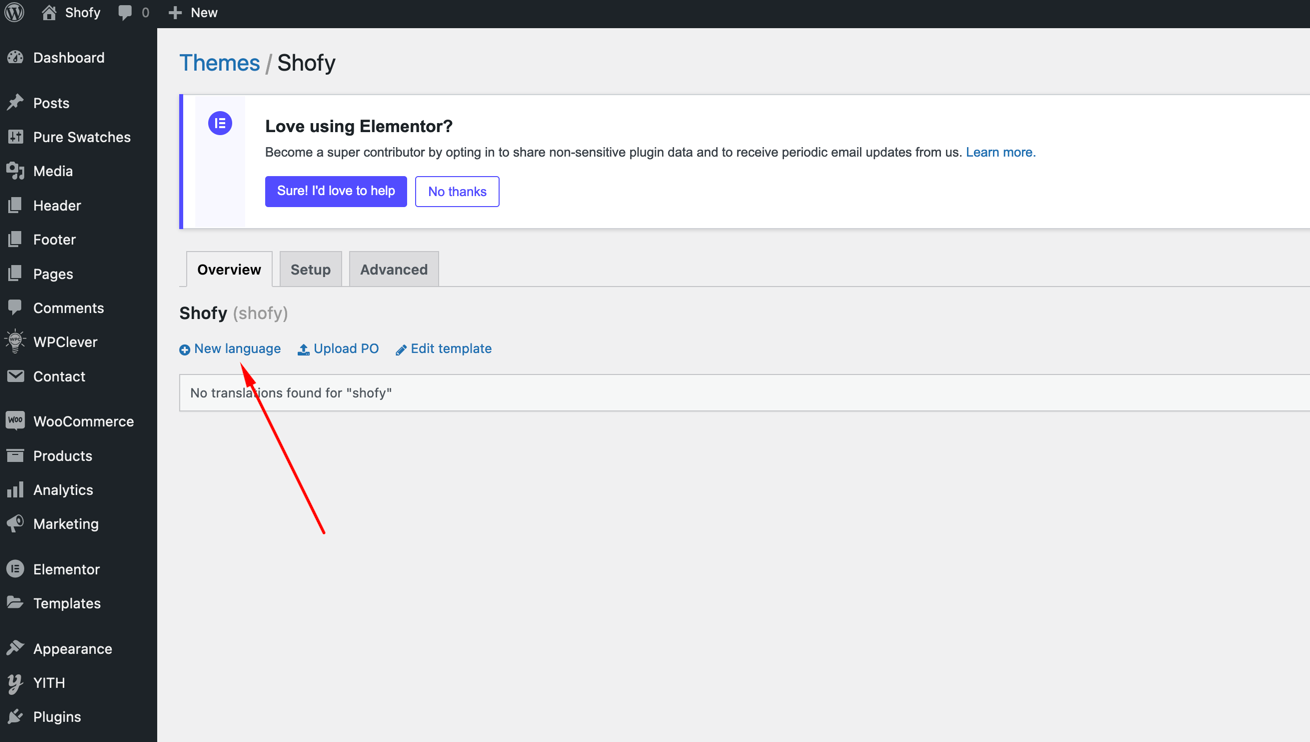Go back to Themes breadcrumb link
The width and height of the screenshot is (1310, 742).
click(x=219, y=63)
